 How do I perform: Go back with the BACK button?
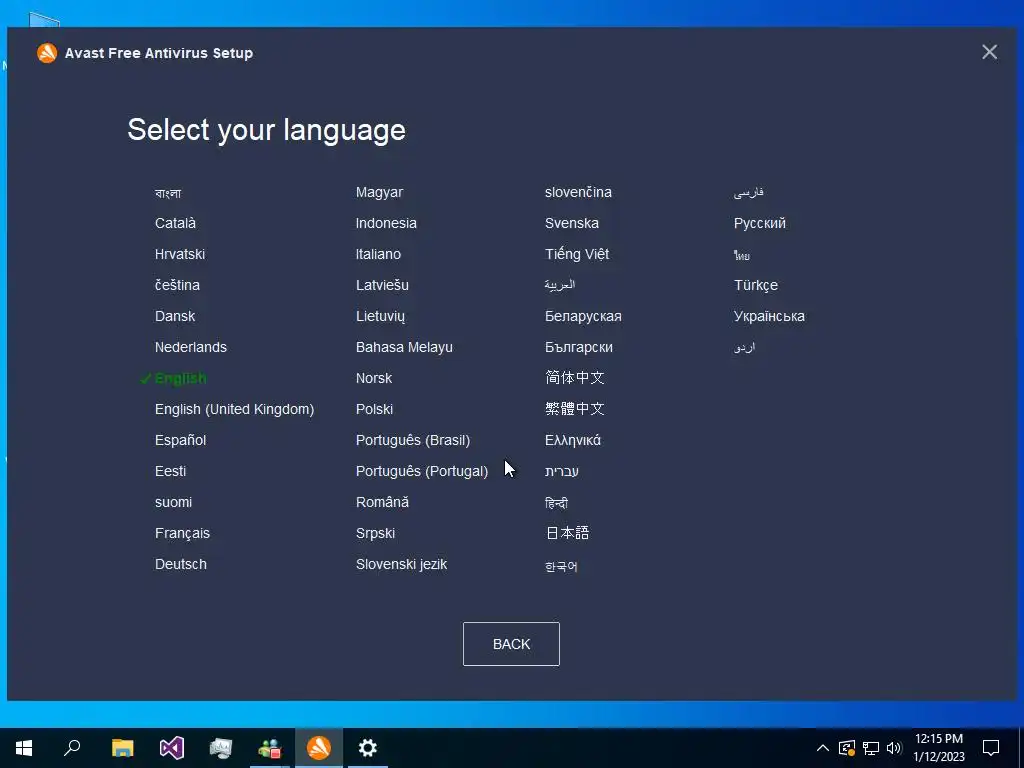pos(511,644)
